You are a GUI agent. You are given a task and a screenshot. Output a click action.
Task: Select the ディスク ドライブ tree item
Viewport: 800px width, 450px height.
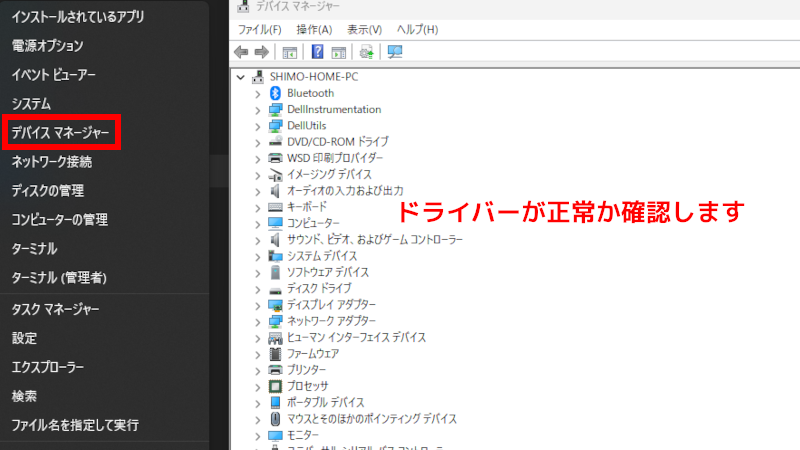click(x=318, y=288)
